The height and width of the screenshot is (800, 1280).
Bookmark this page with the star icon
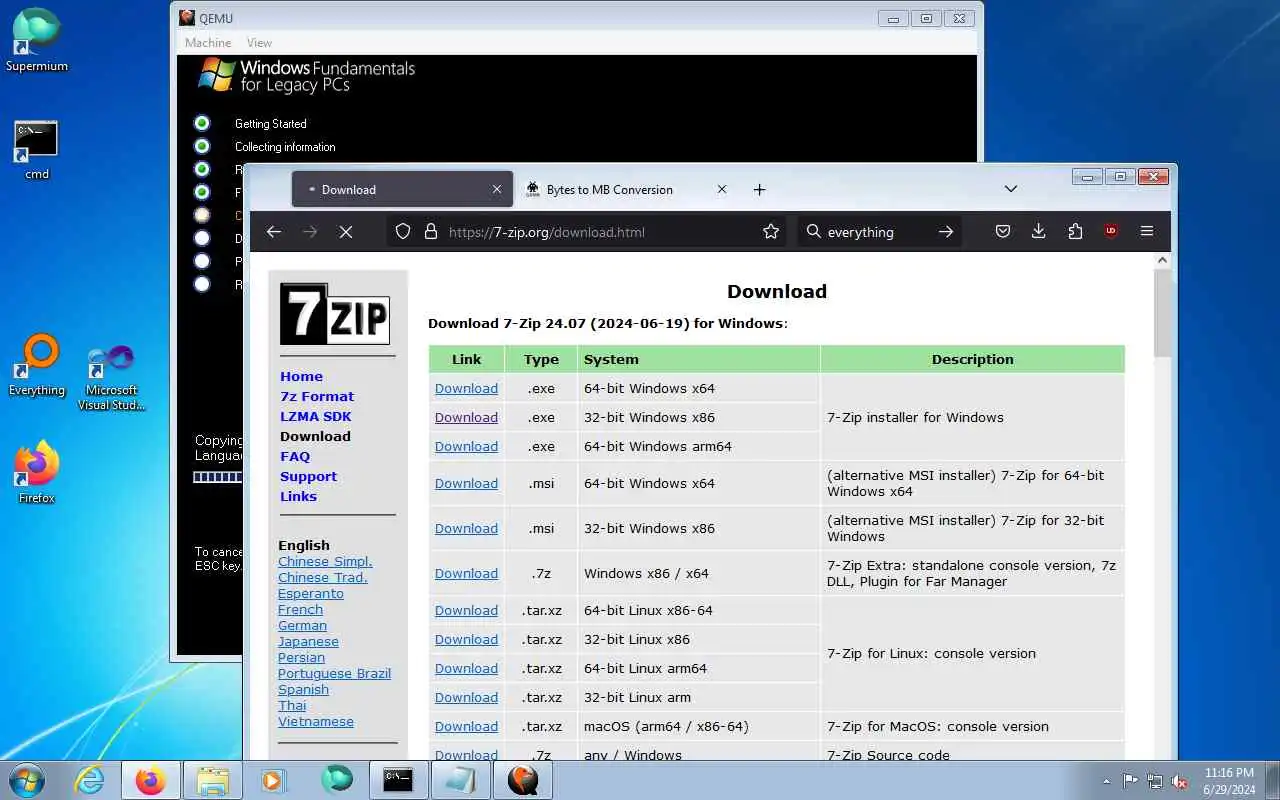(771, 231)
